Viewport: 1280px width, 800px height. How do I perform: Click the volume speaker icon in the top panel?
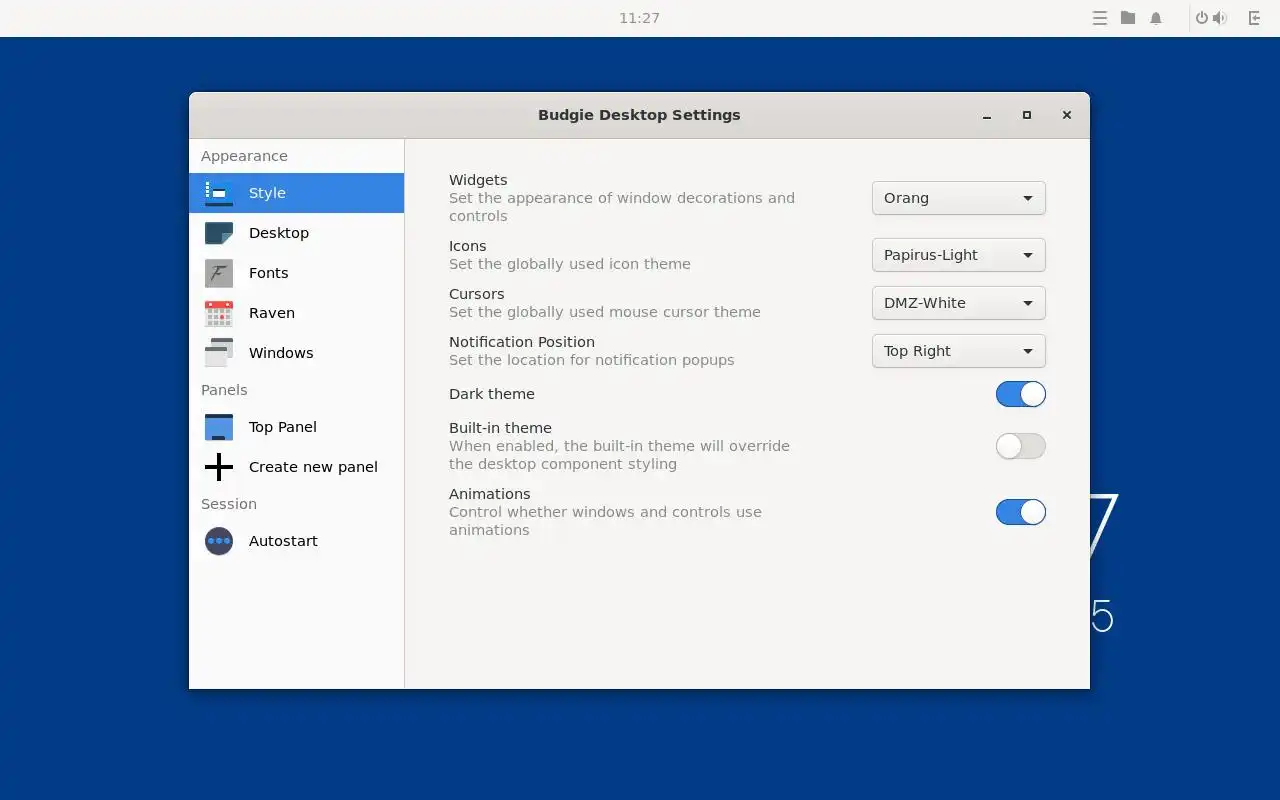pyautogui.click(x=1220, y=18)
